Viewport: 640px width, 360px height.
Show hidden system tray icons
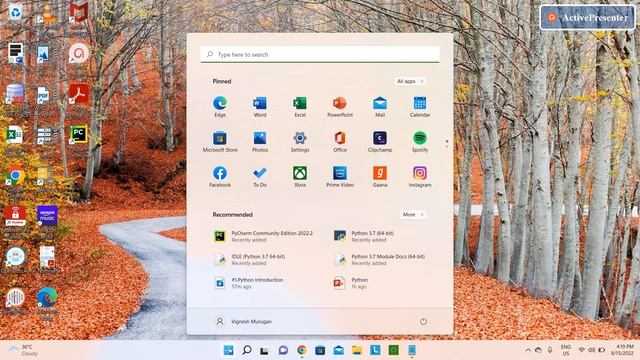(x=528, y=350)
